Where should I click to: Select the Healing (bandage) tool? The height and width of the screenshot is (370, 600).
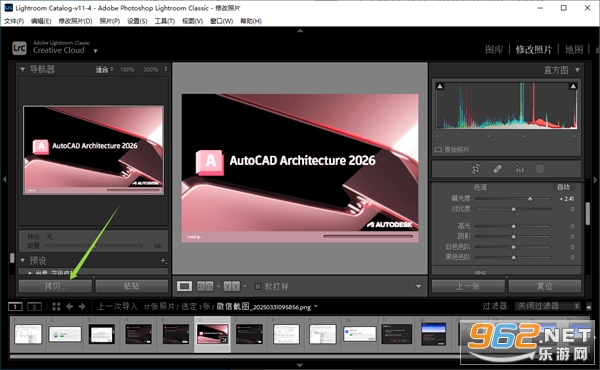[497, 169]
